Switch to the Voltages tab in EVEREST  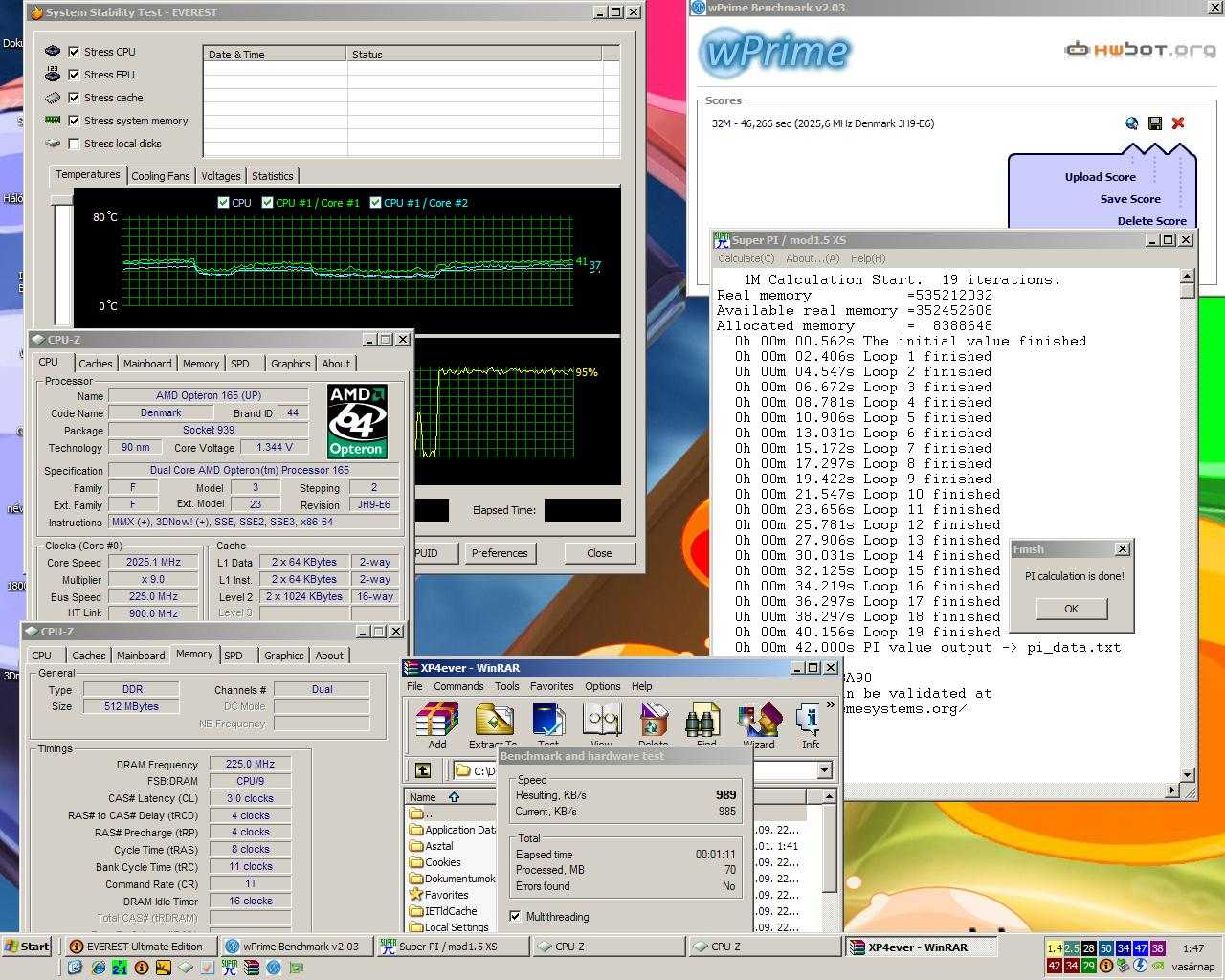(220, 176)
